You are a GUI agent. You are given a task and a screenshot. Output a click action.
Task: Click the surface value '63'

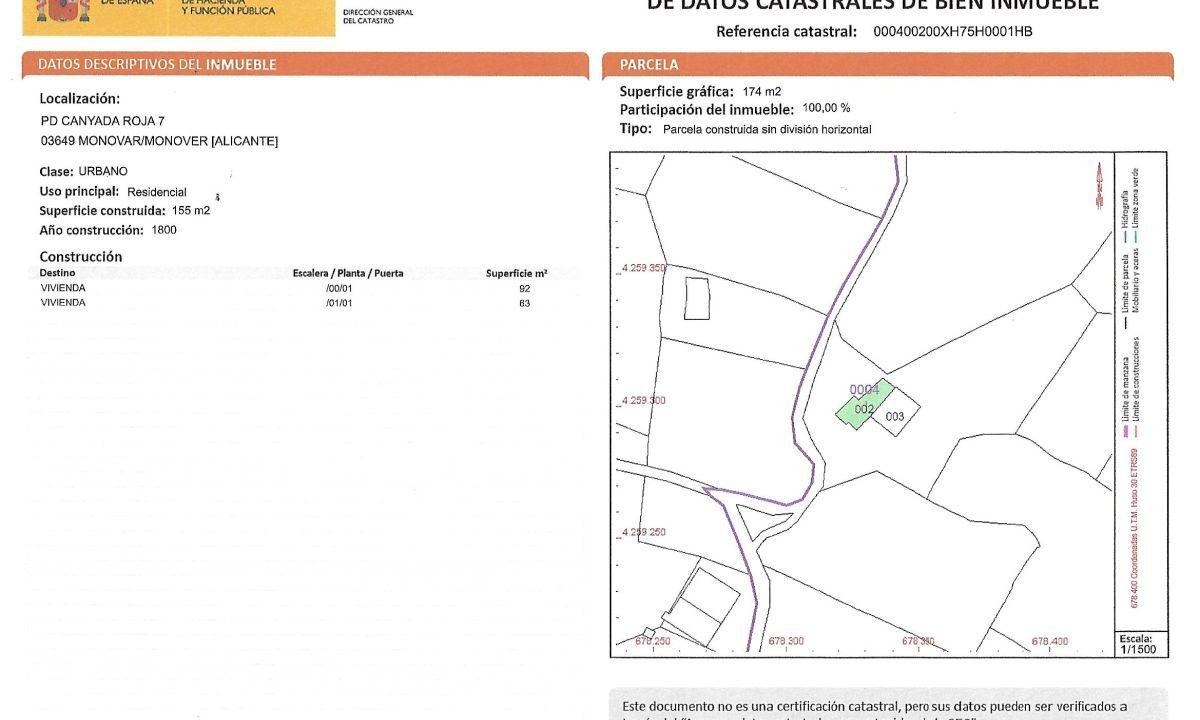(524, 303)
